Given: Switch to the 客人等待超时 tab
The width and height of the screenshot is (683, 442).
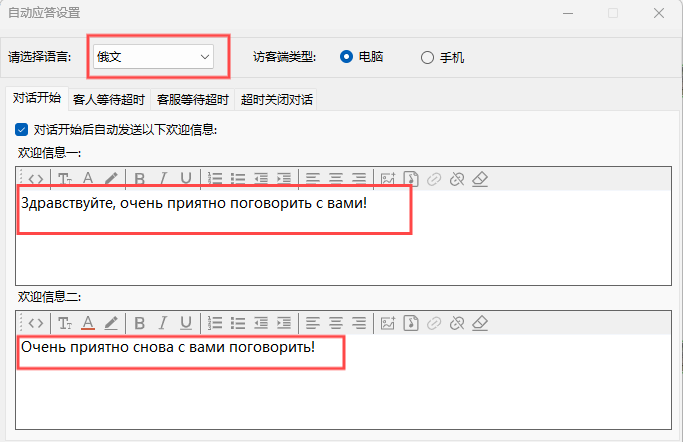Looking at the screenshot, I should (109, 100).
